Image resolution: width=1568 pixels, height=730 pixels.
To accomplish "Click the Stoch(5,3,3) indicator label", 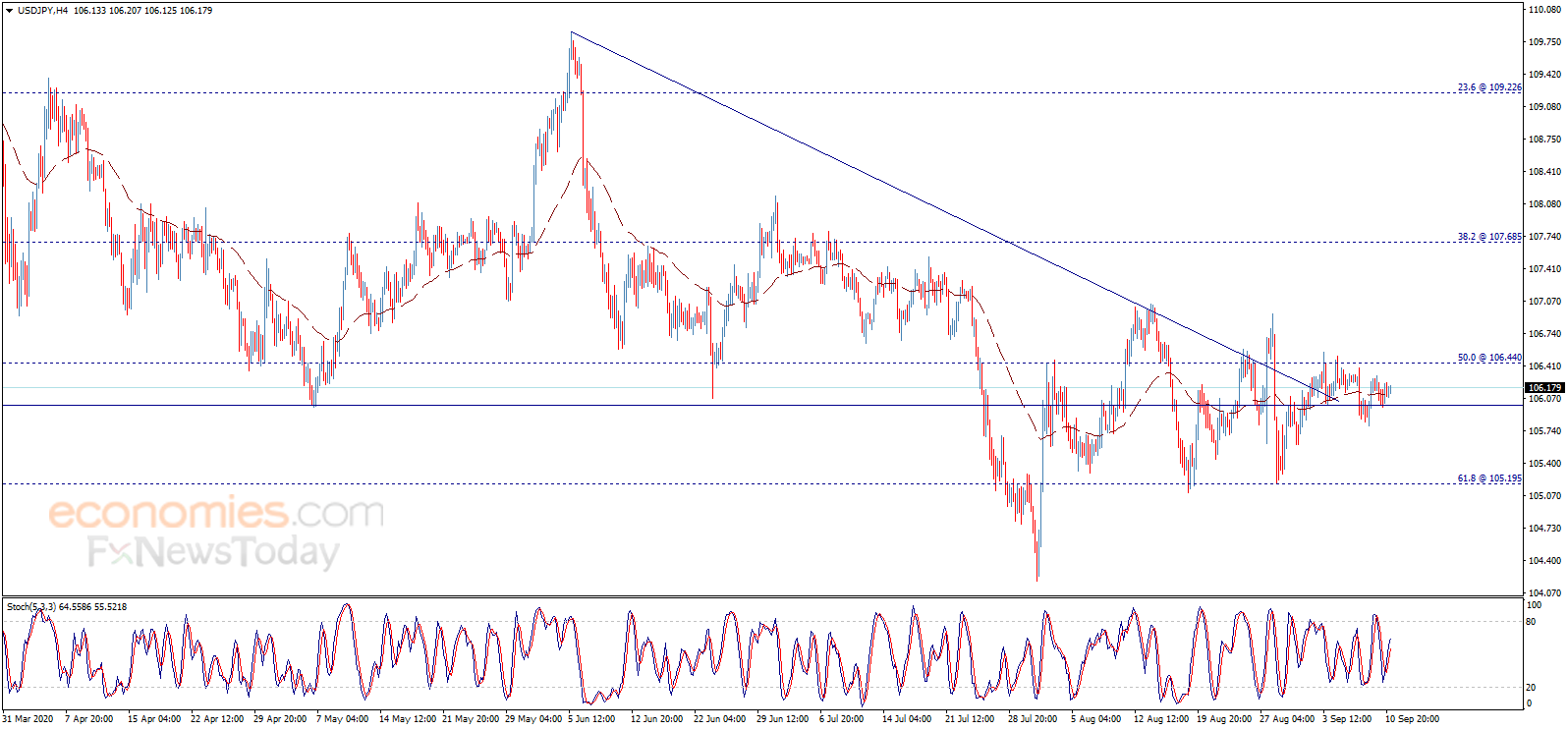I will click(67, 607).
